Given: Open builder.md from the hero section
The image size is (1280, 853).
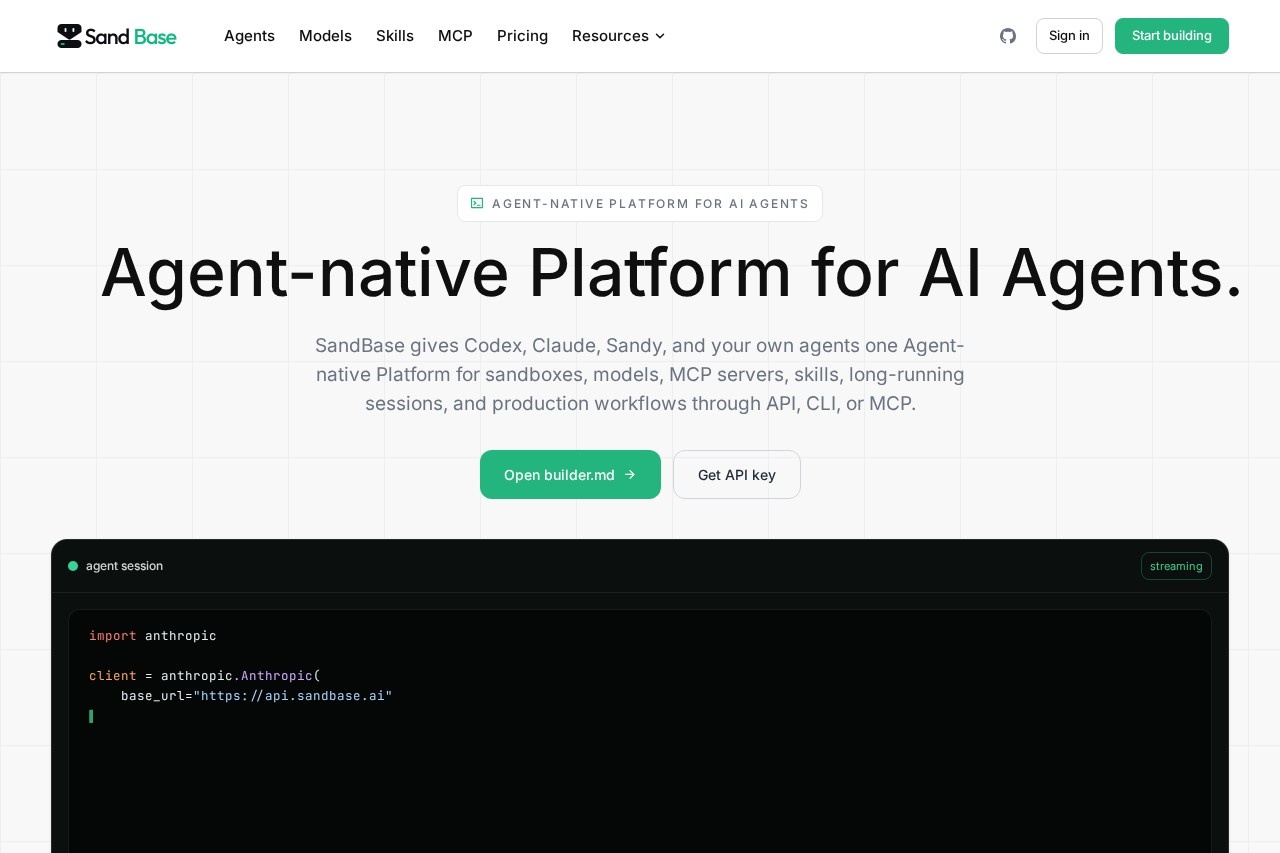Looking at the screenshot, I should tap(570, 474).
